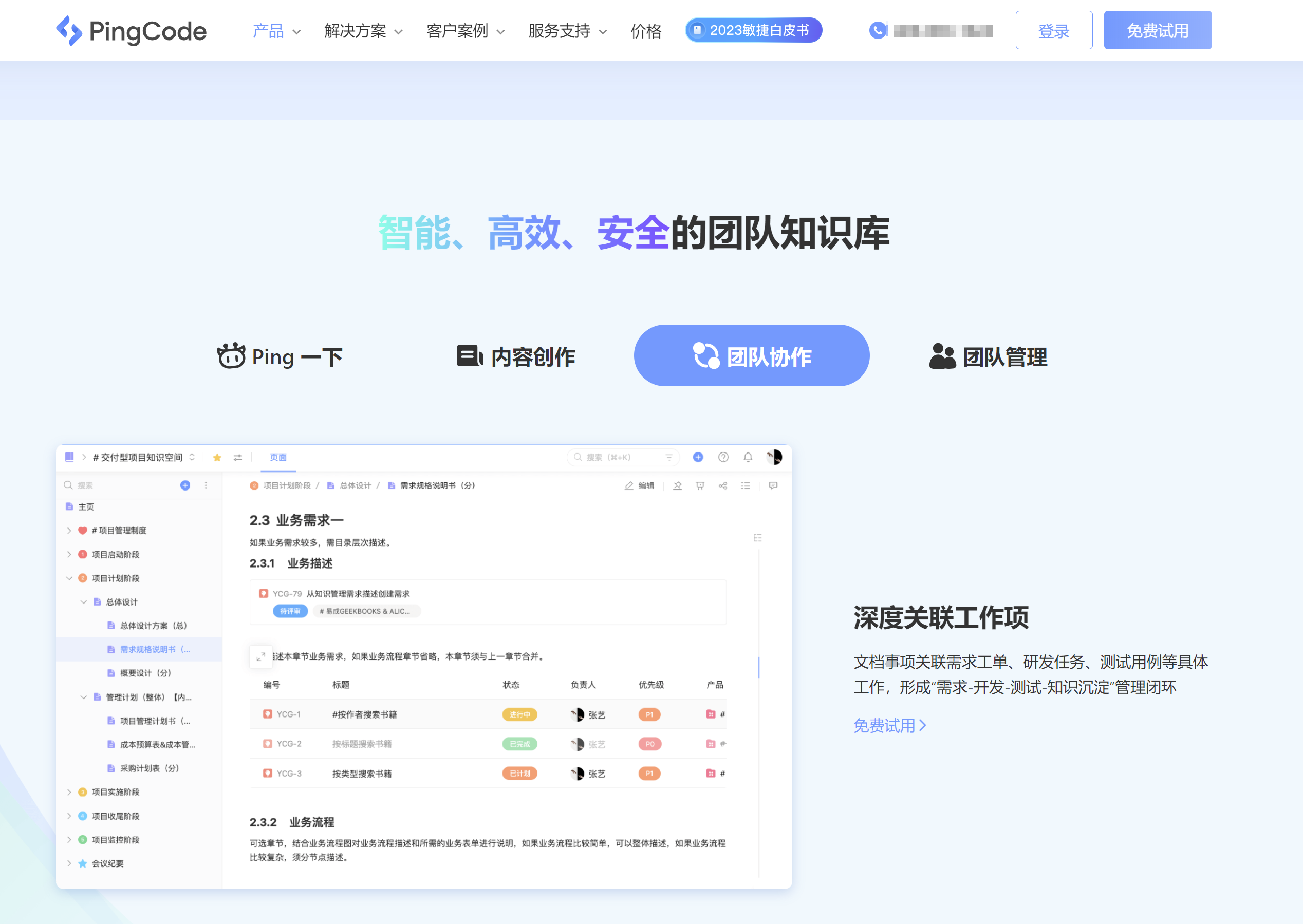Expand the 项目启动阶段 node

(x=69, y=554)
